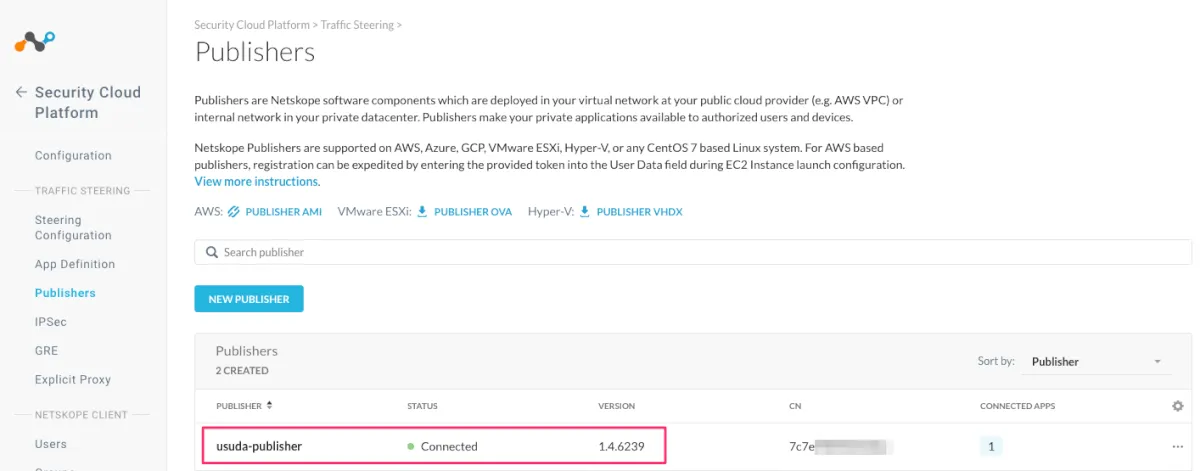Screen dimensions: 1200x471
Task: Go to App Definition in the sidebar
Action: coord(75,264)
